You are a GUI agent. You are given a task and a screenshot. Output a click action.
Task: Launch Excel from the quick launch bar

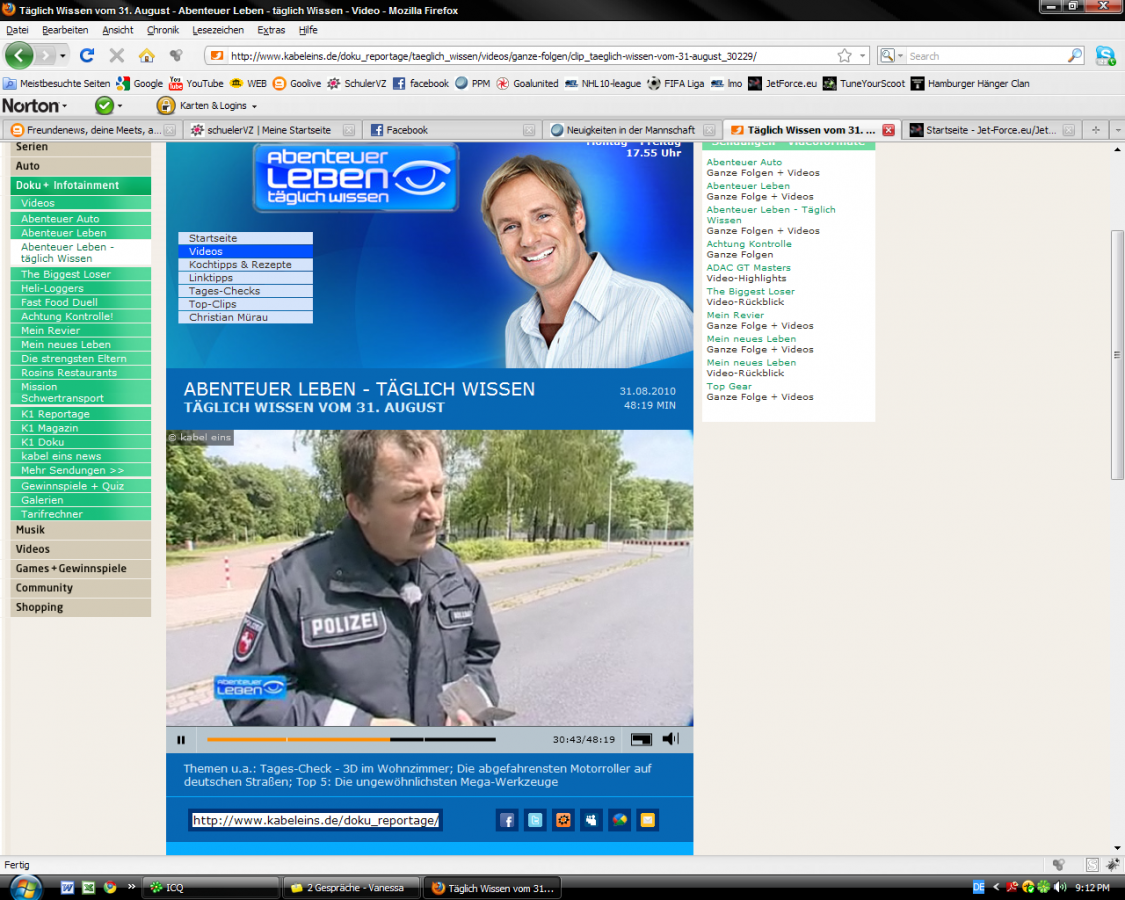[x=88, y=888]
